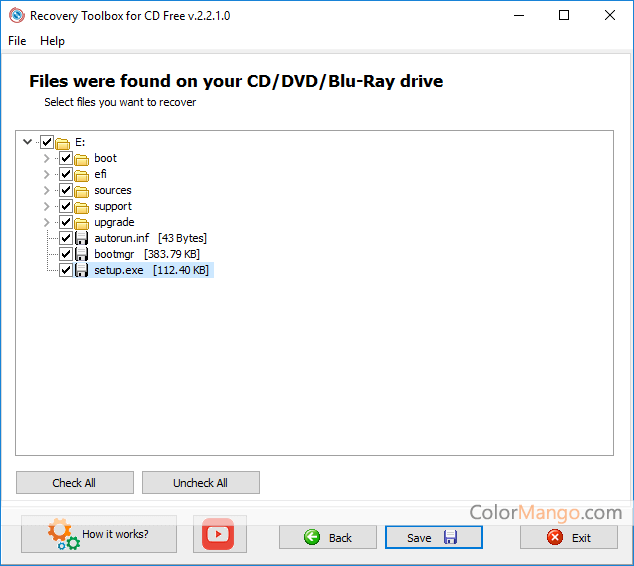Expand the support folder tree node
The width and height of the screenshot is (634, 566).
tap(46, 206)
